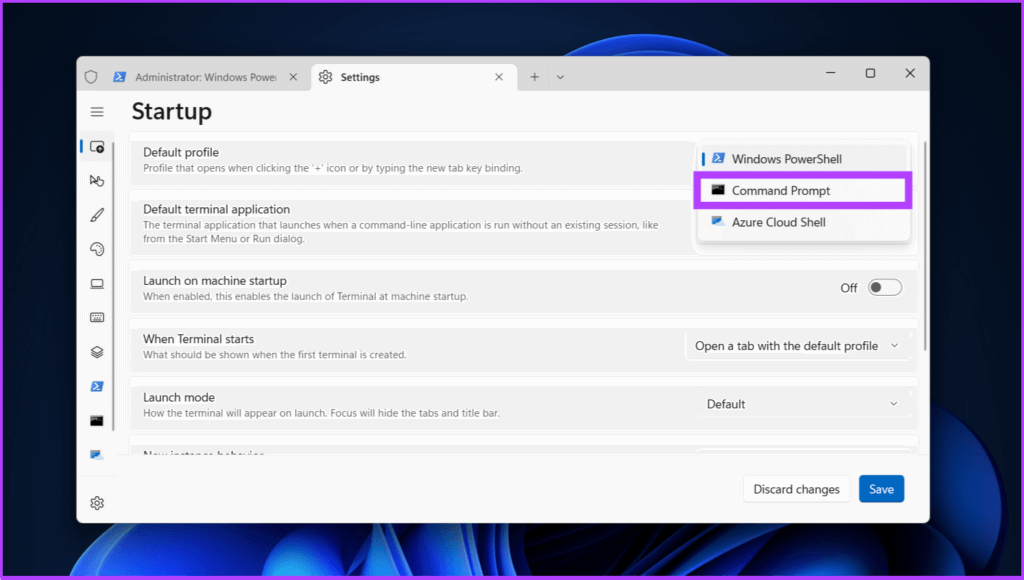Click the Default profile setting label

(x=181, y=152)
